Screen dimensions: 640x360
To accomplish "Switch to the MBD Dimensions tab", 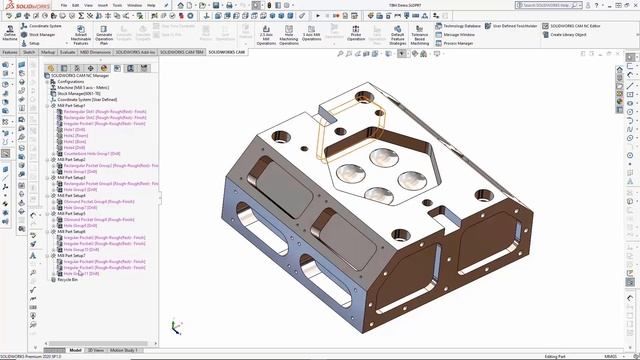I will click(95, 52).
